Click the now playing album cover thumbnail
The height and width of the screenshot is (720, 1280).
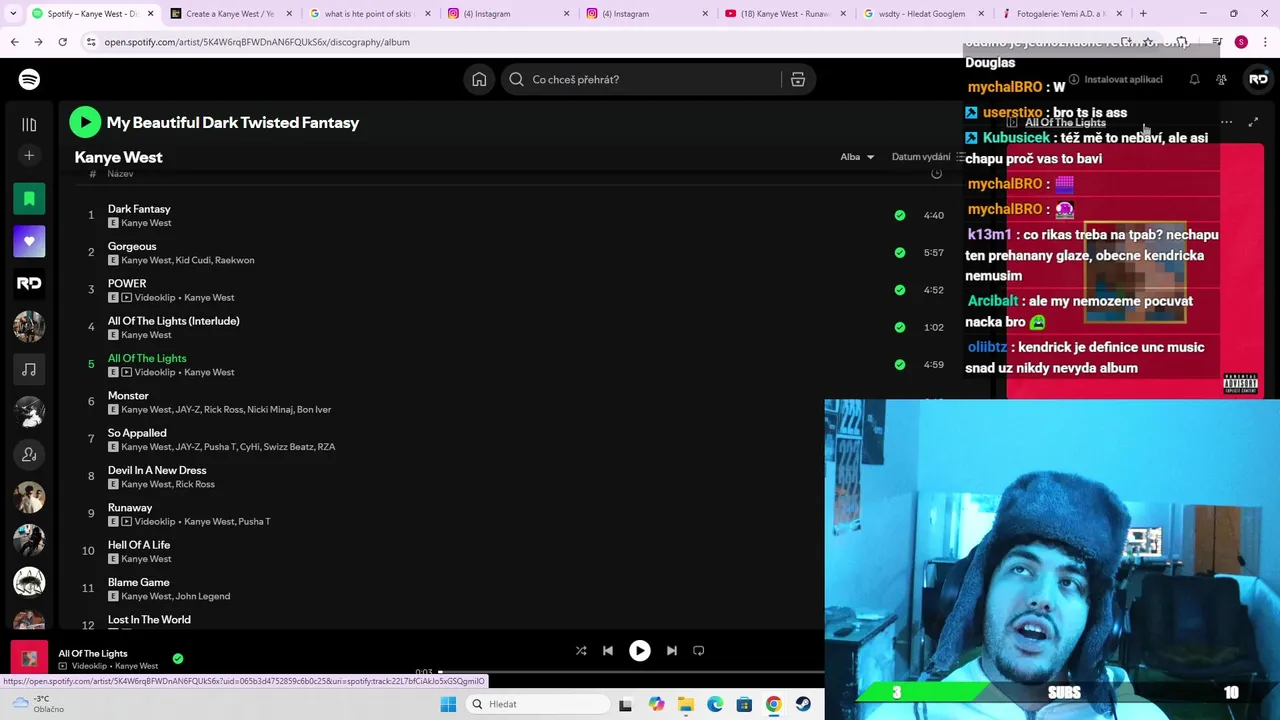29,658
